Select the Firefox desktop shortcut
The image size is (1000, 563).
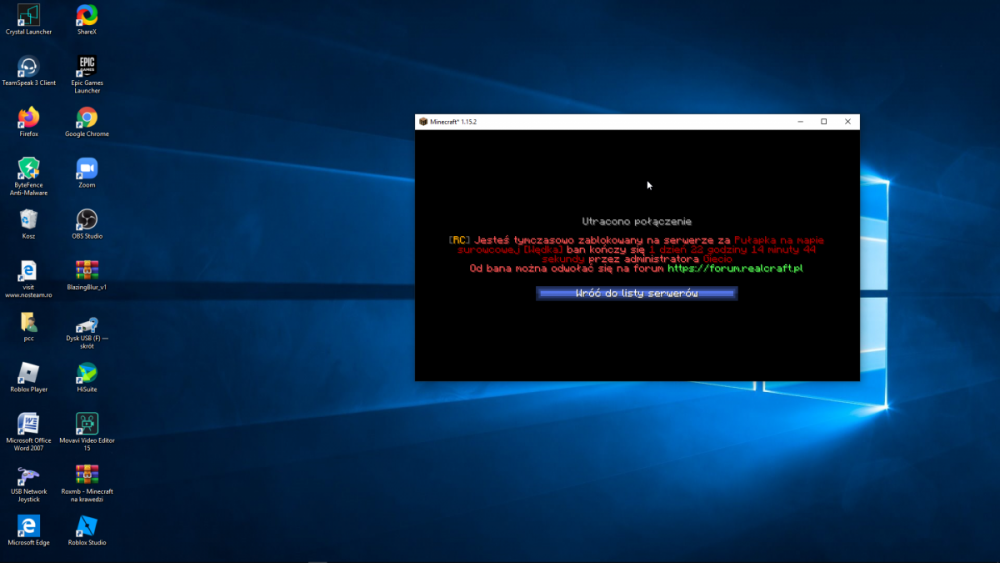tap(29, 118)
